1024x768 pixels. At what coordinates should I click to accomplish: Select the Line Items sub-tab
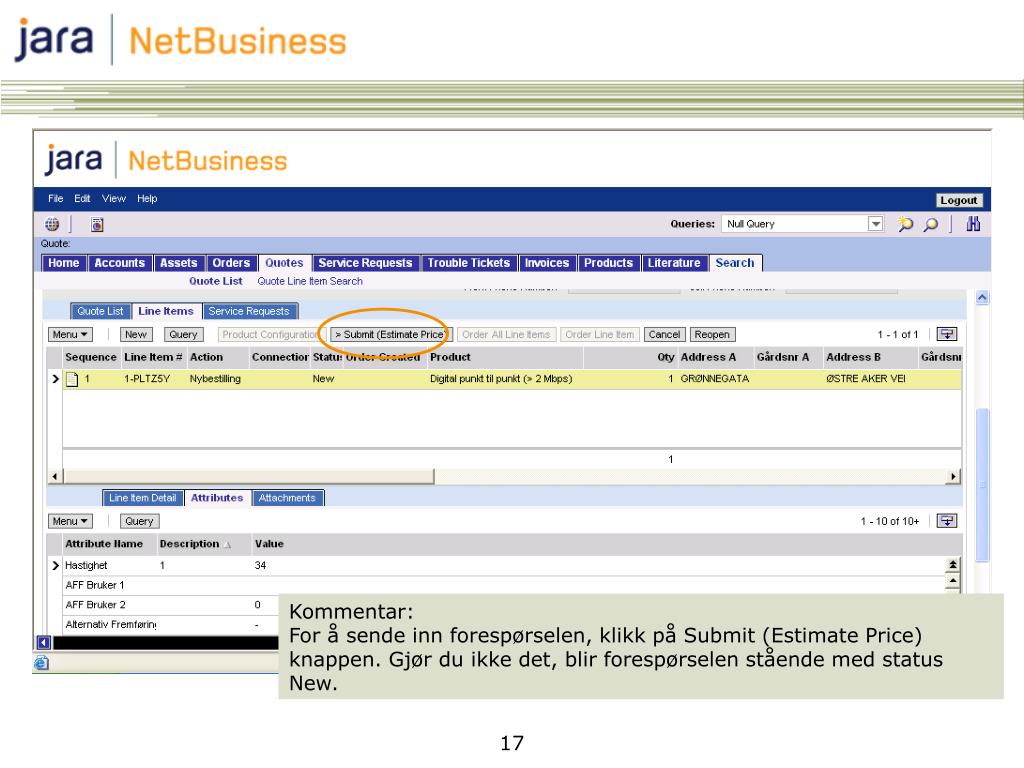coord(166,312)
